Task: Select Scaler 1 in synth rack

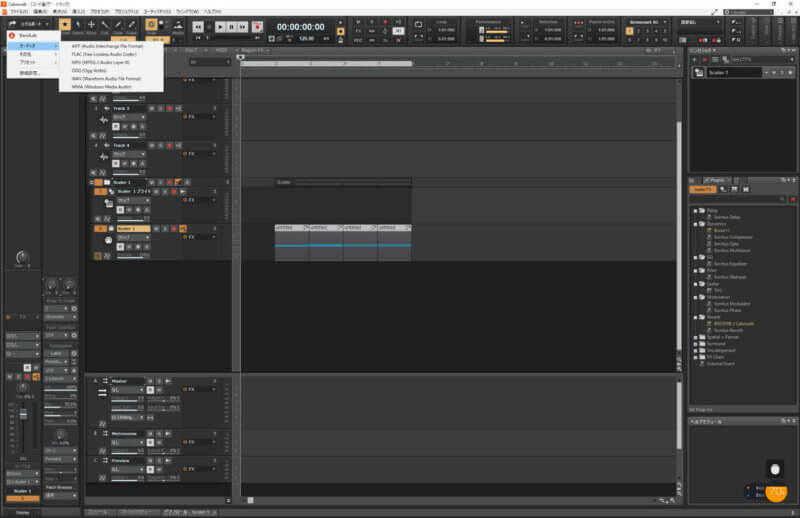Action: (734, 72)
